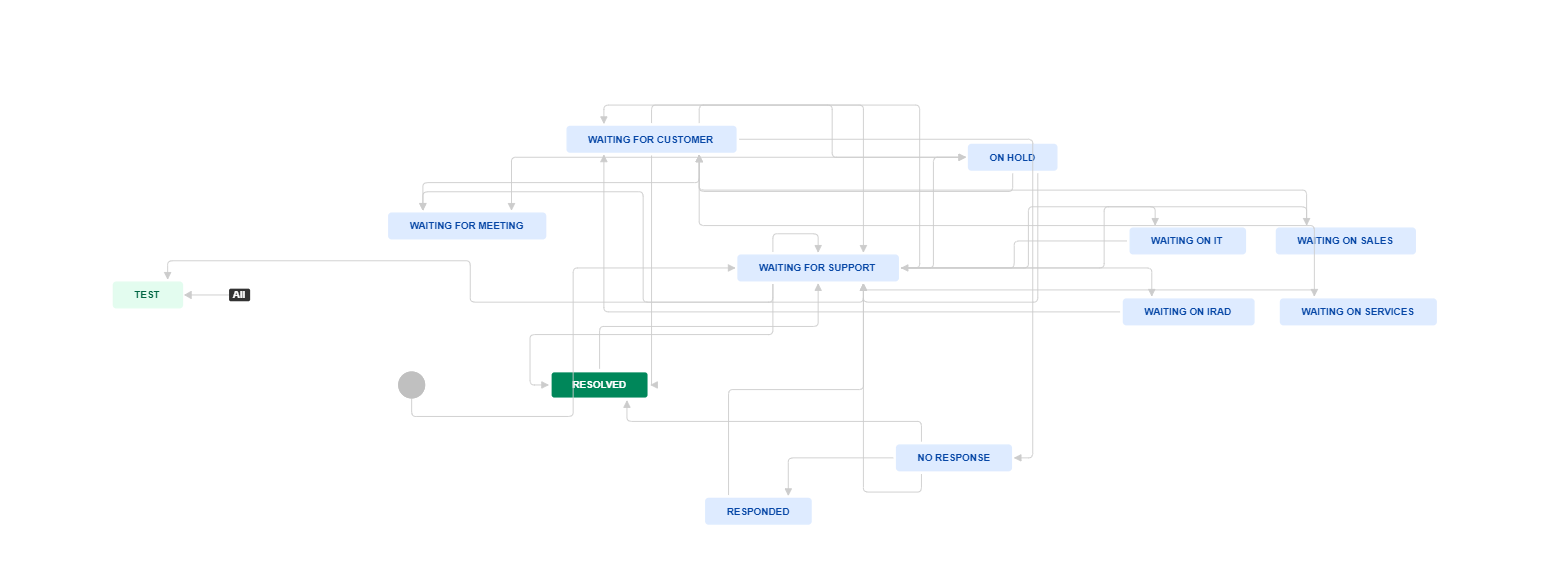Select the WAITING FOR CUSTOMER status node
1555x573 pixels.
(651, 140)
